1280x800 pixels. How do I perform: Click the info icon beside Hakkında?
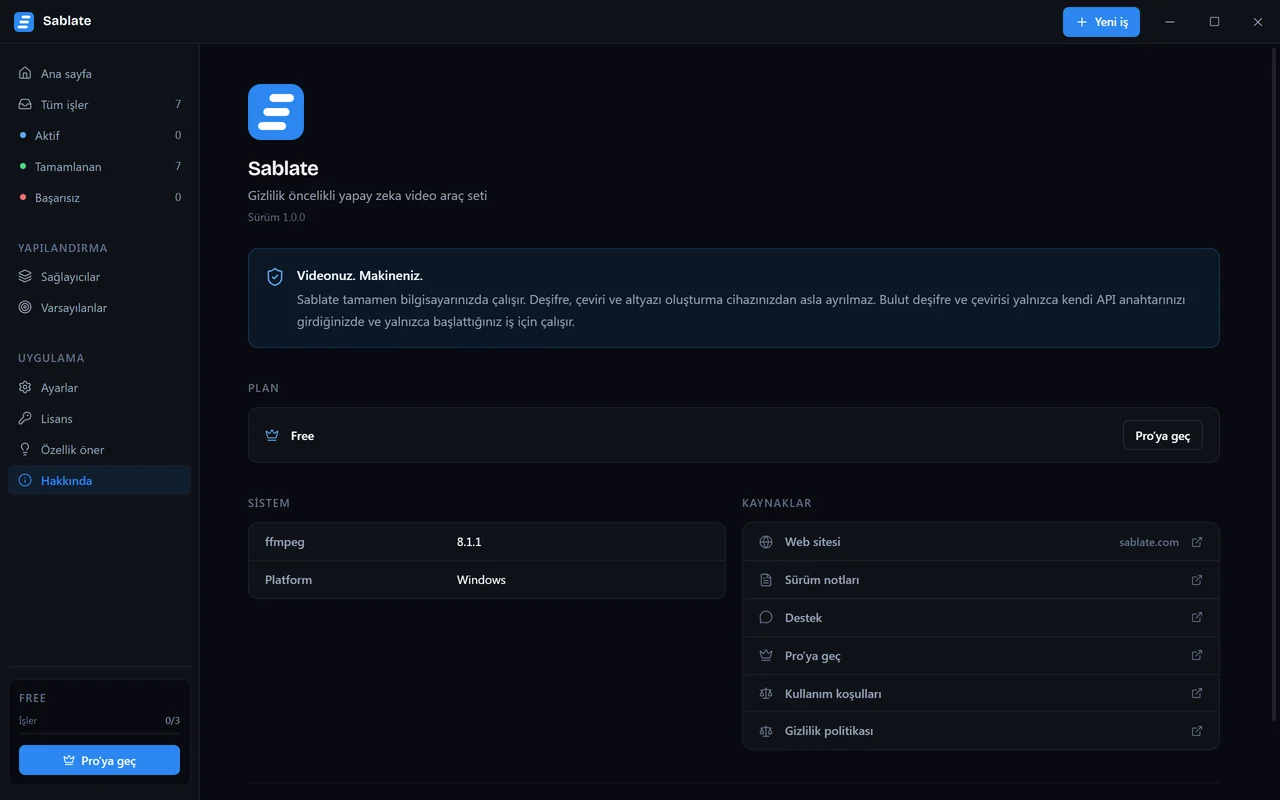click(x=25, y=481)
